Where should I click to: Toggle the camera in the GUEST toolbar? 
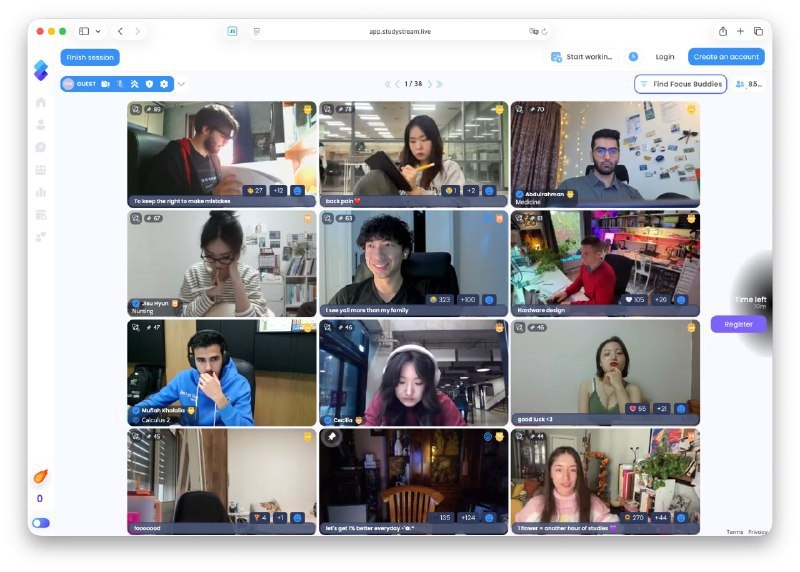click(106, 84)
